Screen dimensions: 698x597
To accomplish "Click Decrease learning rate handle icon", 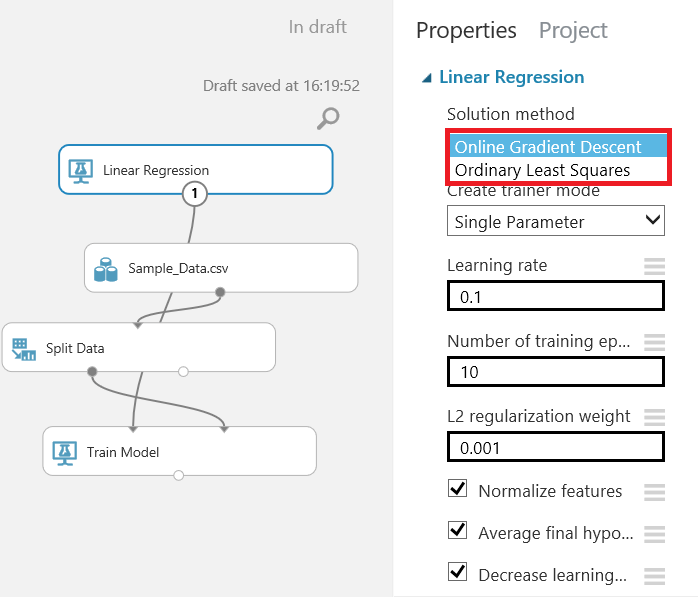I will point(654,576).
